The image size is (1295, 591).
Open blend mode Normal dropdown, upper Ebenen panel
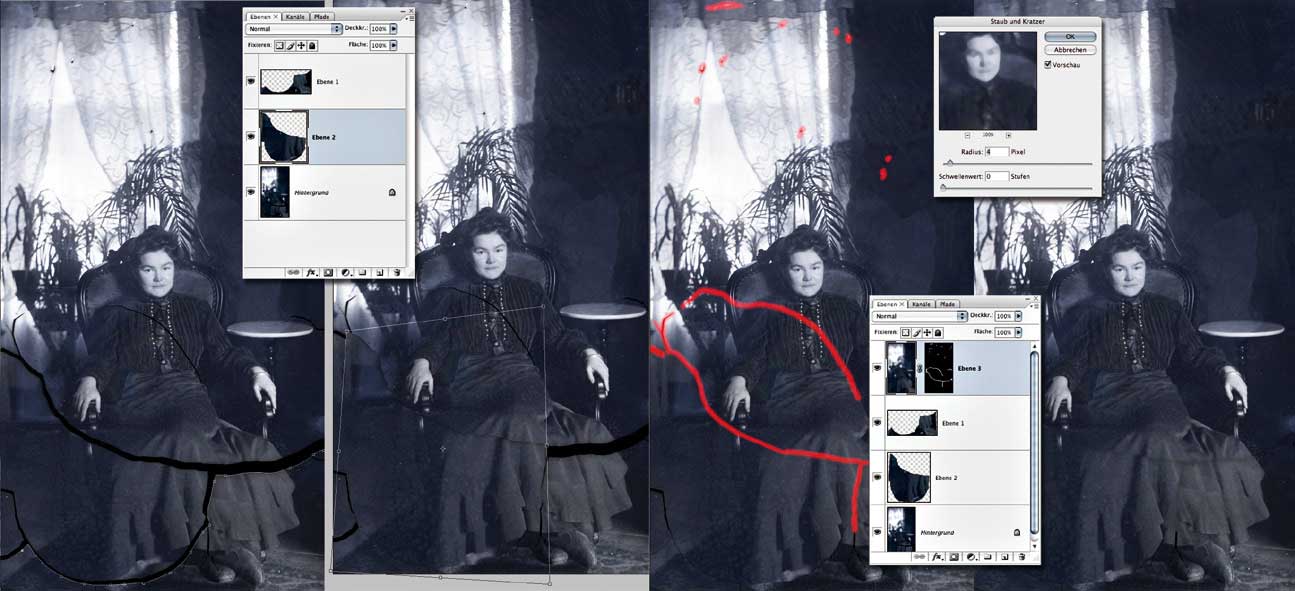(294, 29)
